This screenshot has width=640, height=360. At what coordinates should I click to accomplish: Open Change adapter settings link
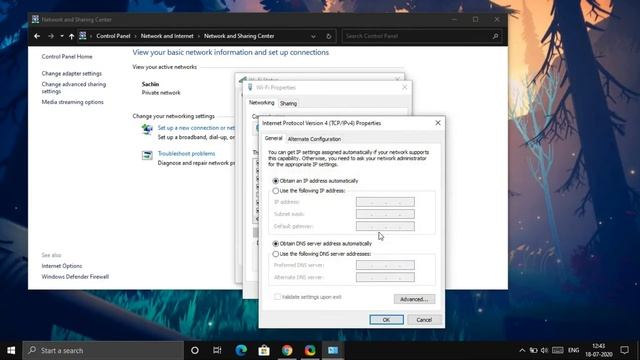[71, 73]
